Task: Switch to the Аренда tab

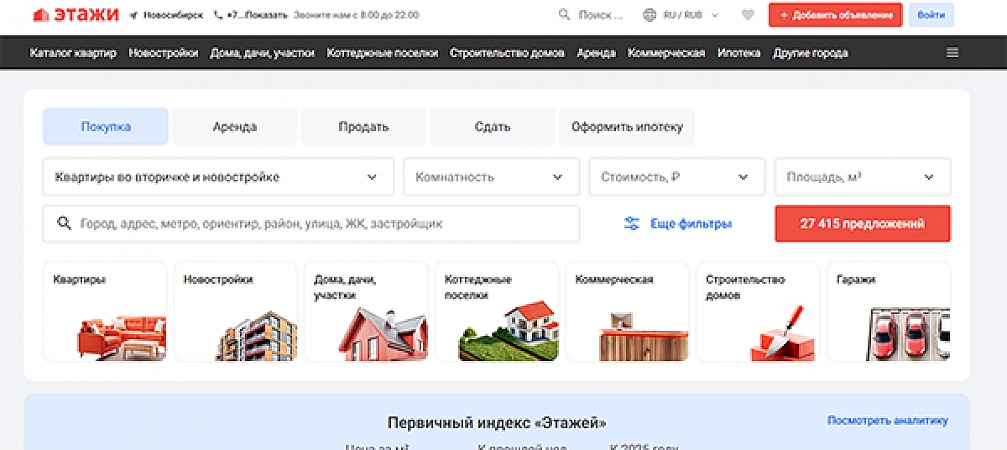Action: tap(235, 126)
